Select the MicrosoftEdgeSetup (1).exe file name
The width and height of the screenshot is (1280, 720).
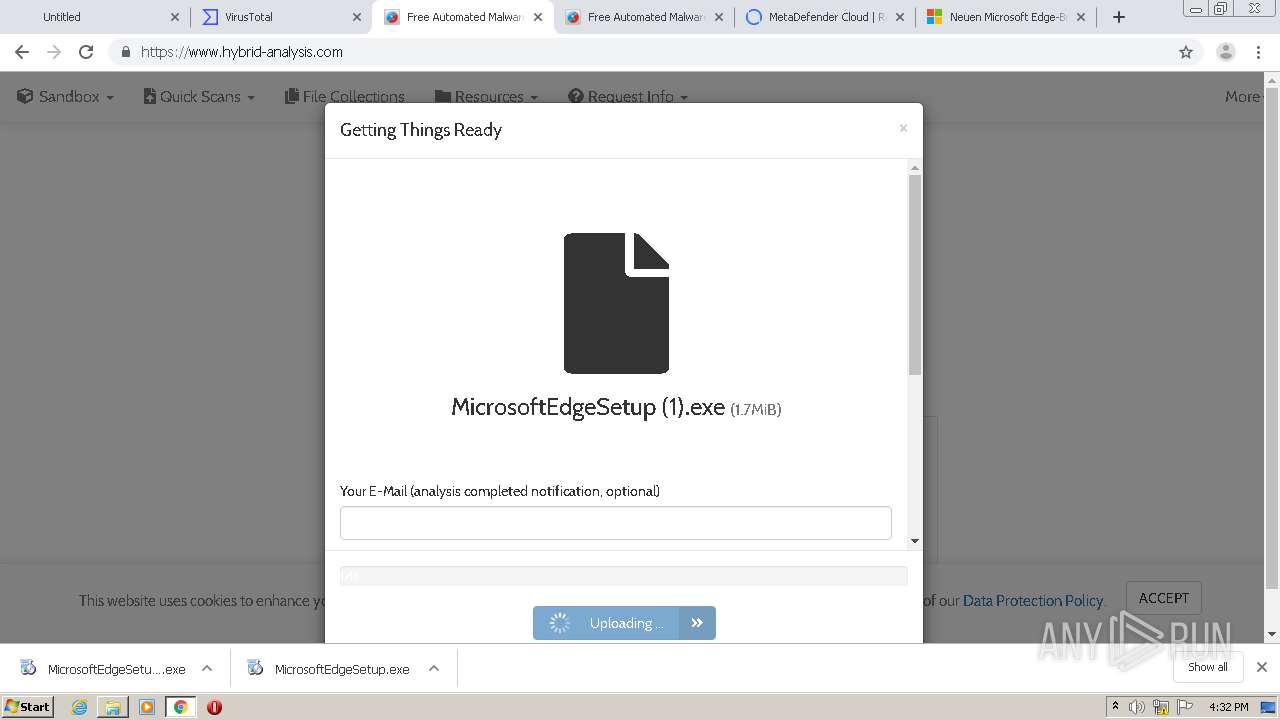pos(588,407)
